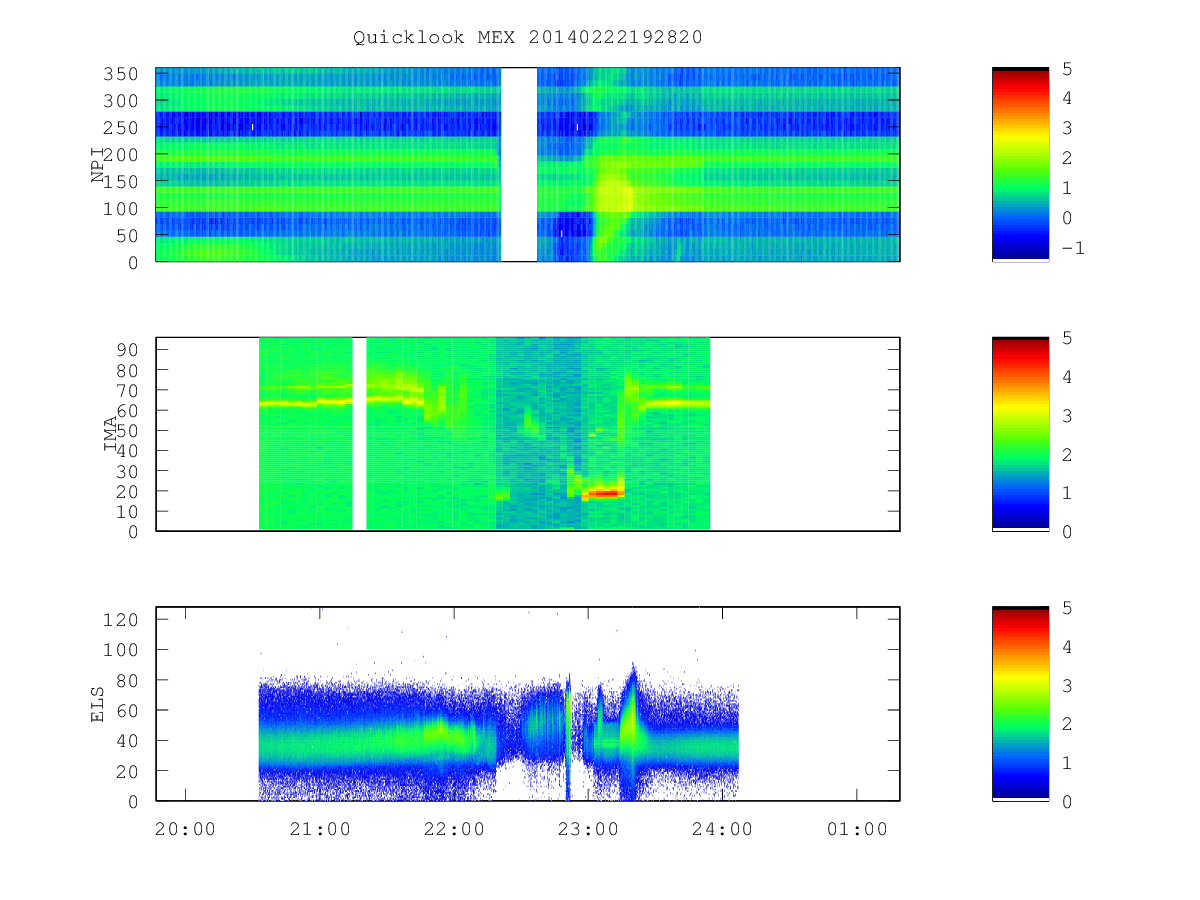This screenshot has height=900, width=1200.
Task: Click the 20:00 time axis label
Action: point(185,829)
